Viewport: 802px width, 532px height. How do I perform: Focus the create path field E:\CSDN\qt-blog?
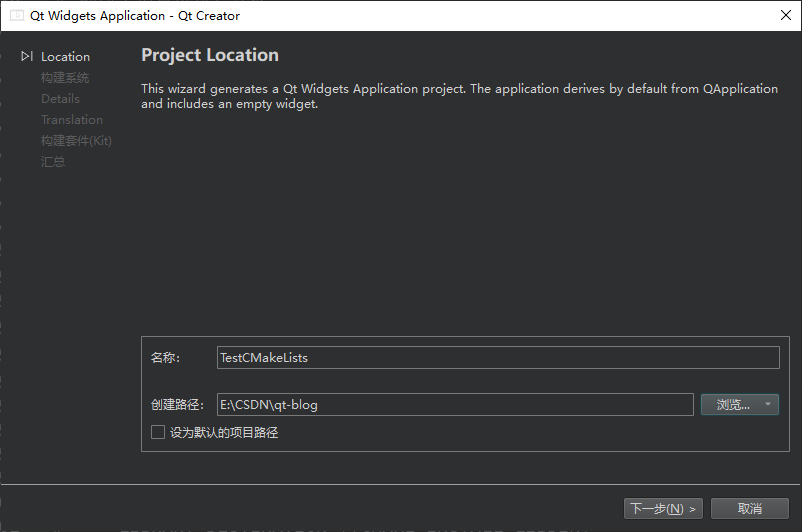pyautogui.click(x=455, y=405)
